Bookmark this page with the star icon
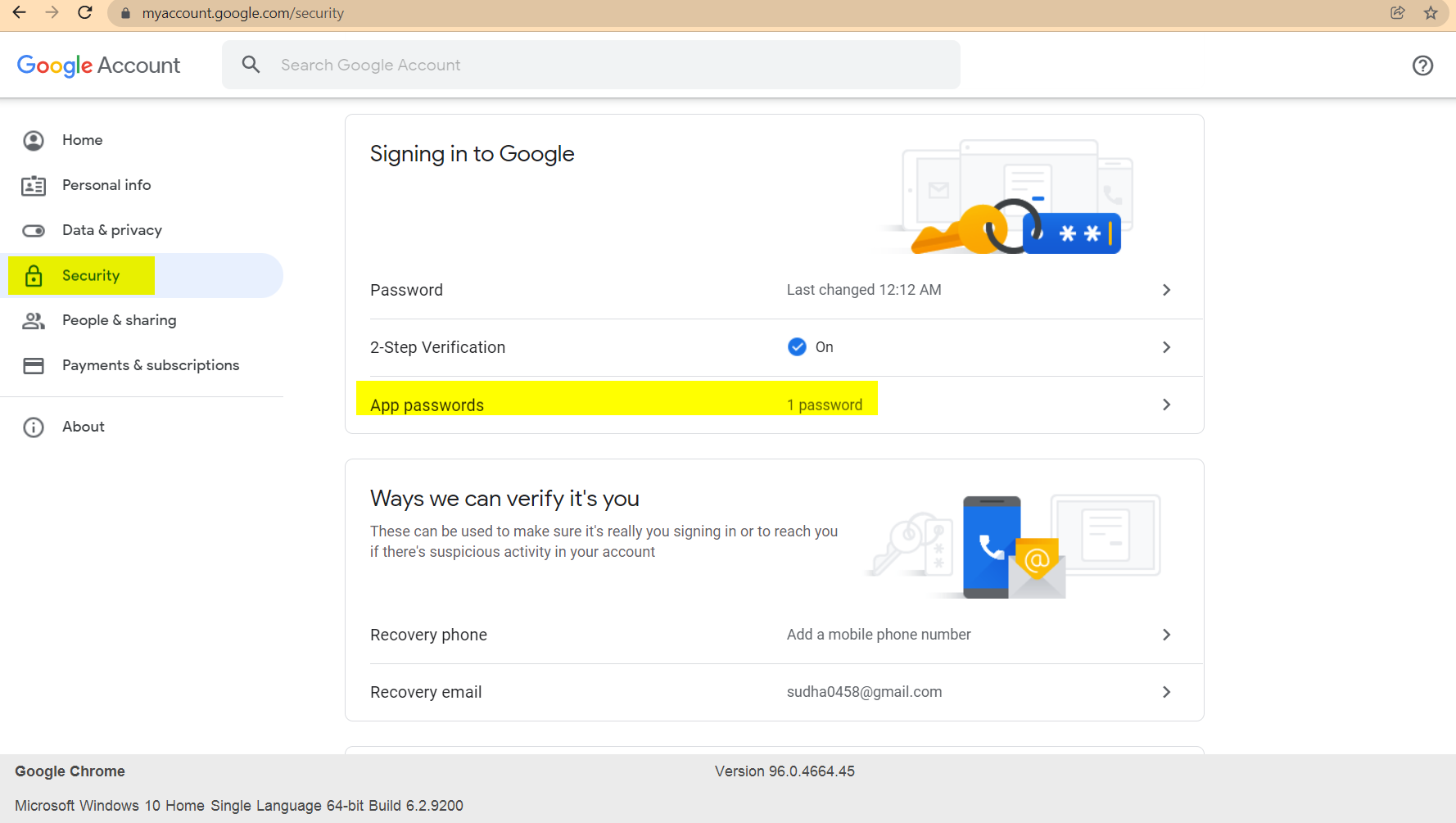 pos(1431,12)
